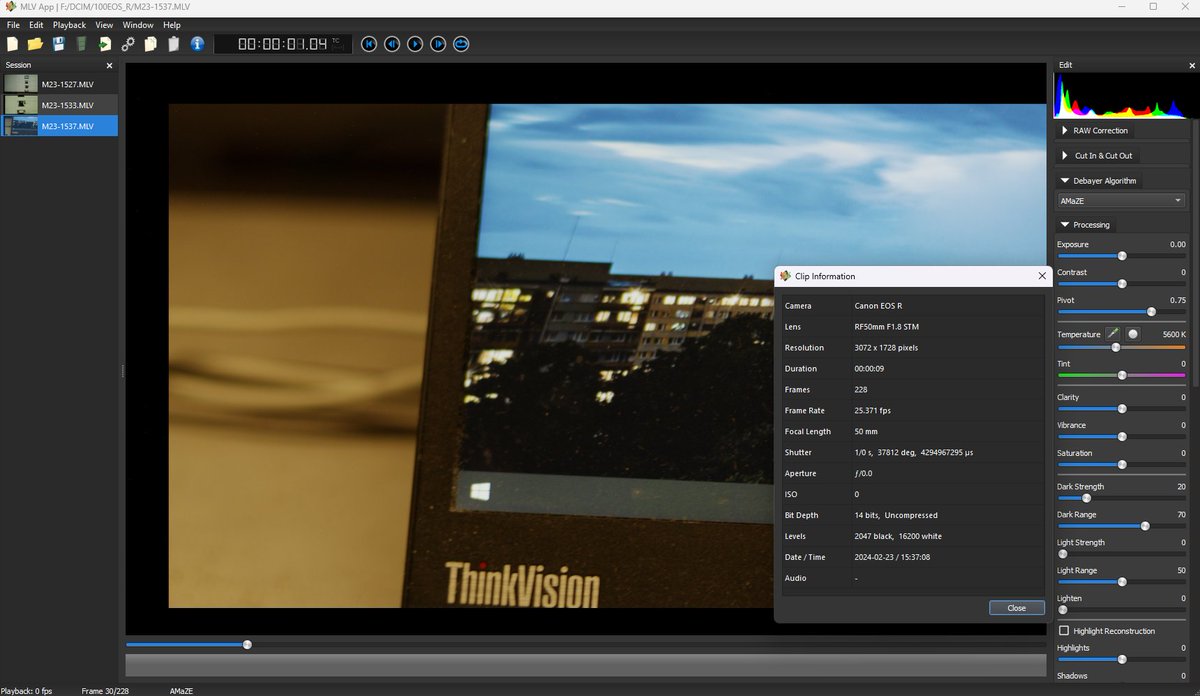This screenshot has height=696, width=1200.
Task: Toggle loop playback button
Action: [x=461, y=44]
